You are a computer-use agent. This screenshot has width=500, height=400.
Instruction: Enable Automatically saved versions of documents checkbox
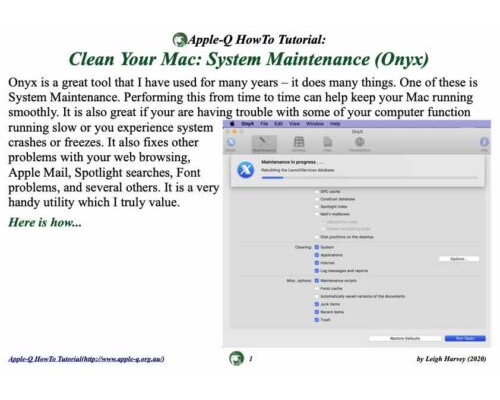[x=317, y=296]
